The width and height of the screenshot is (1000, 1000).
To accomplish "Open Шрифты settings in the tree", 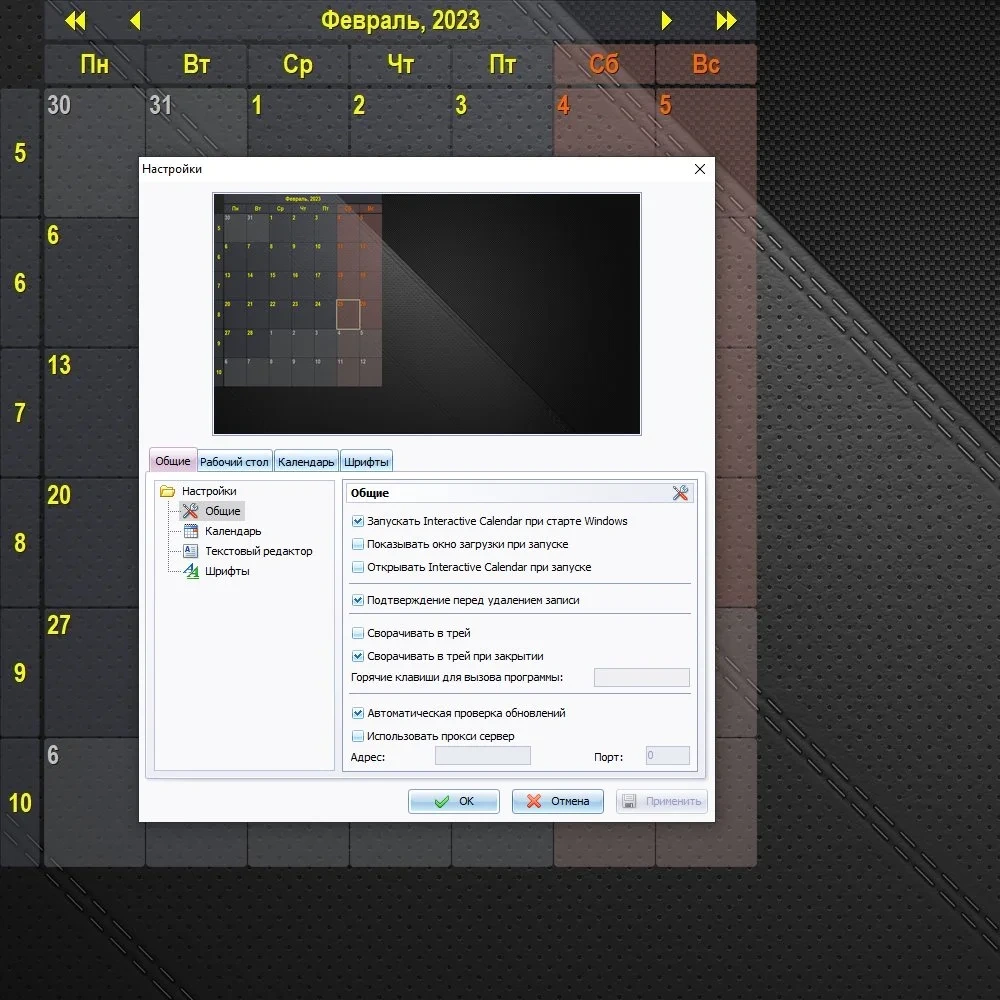I will (216, 571).
